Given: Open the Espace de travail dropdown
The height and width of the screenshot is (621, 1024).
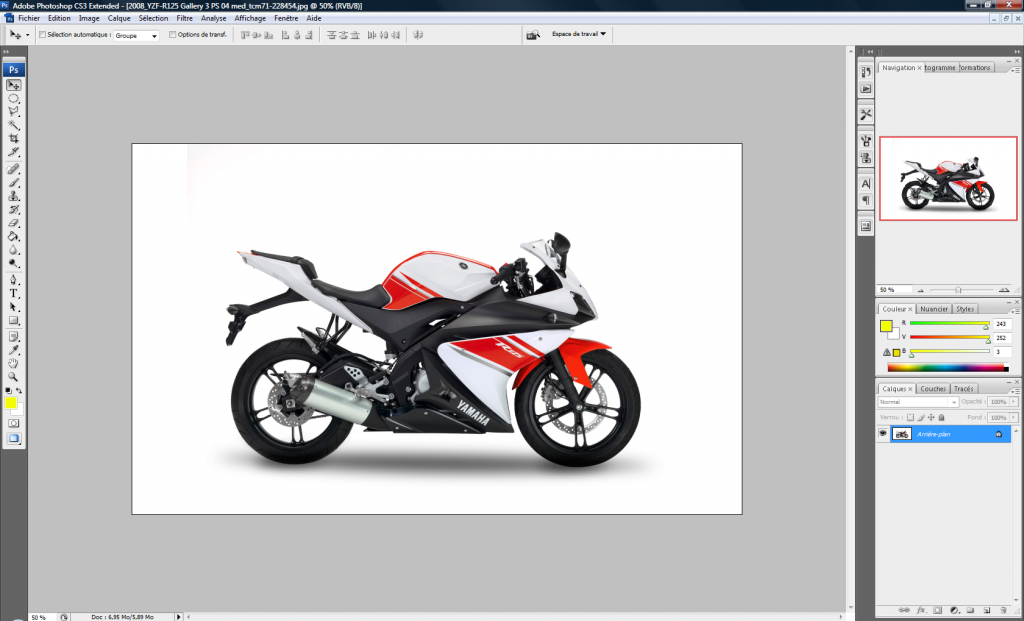Looking at the screenshot, I should (579, 34).
